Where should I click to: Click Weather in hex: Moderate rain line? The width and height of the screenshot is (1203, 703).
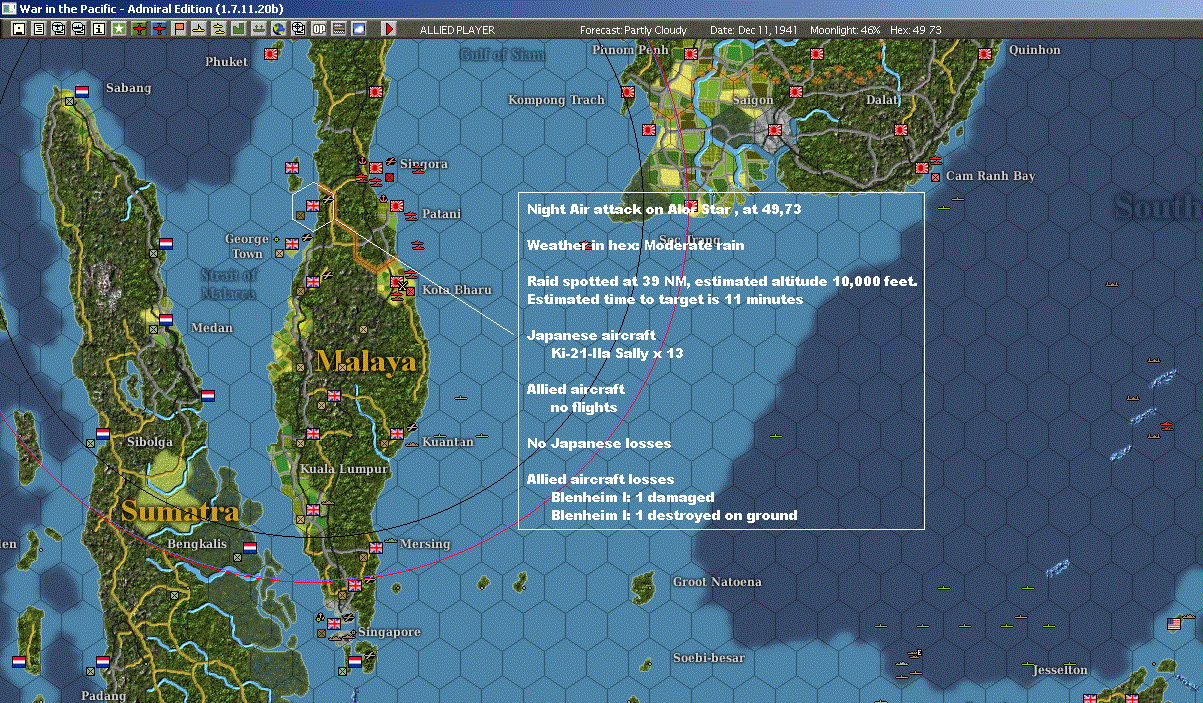[635, 245]
